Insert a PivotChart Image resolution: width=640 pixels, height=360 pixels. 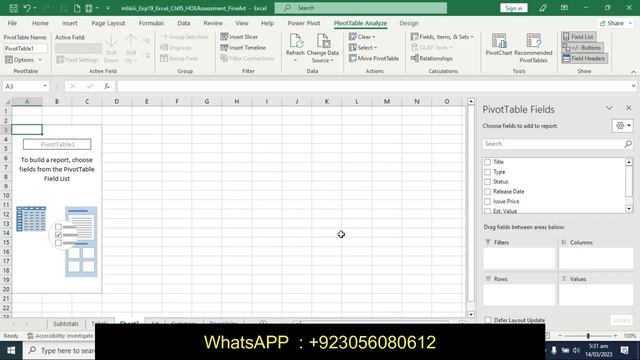tap(499, 45)
